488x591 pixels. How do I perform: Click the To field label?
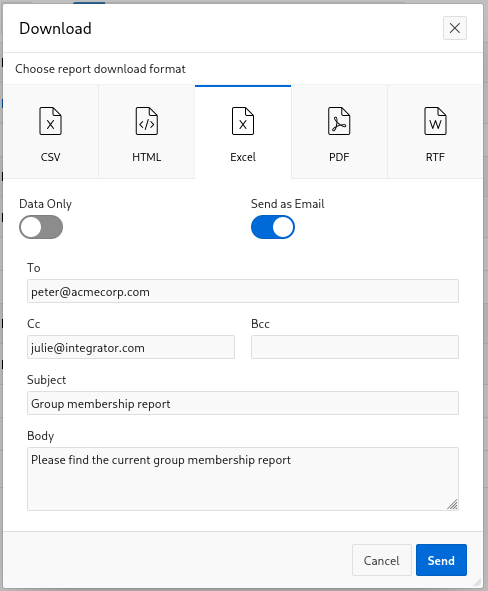point(34,268)
